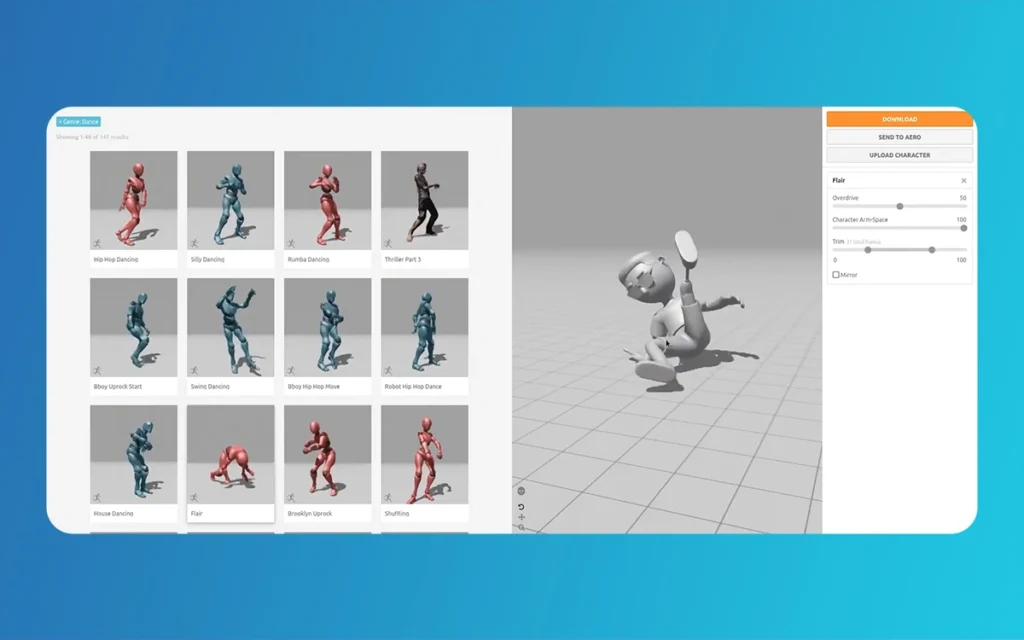Click the Download button
This screenshot has width=1024, height=640.
click(899, 119)
